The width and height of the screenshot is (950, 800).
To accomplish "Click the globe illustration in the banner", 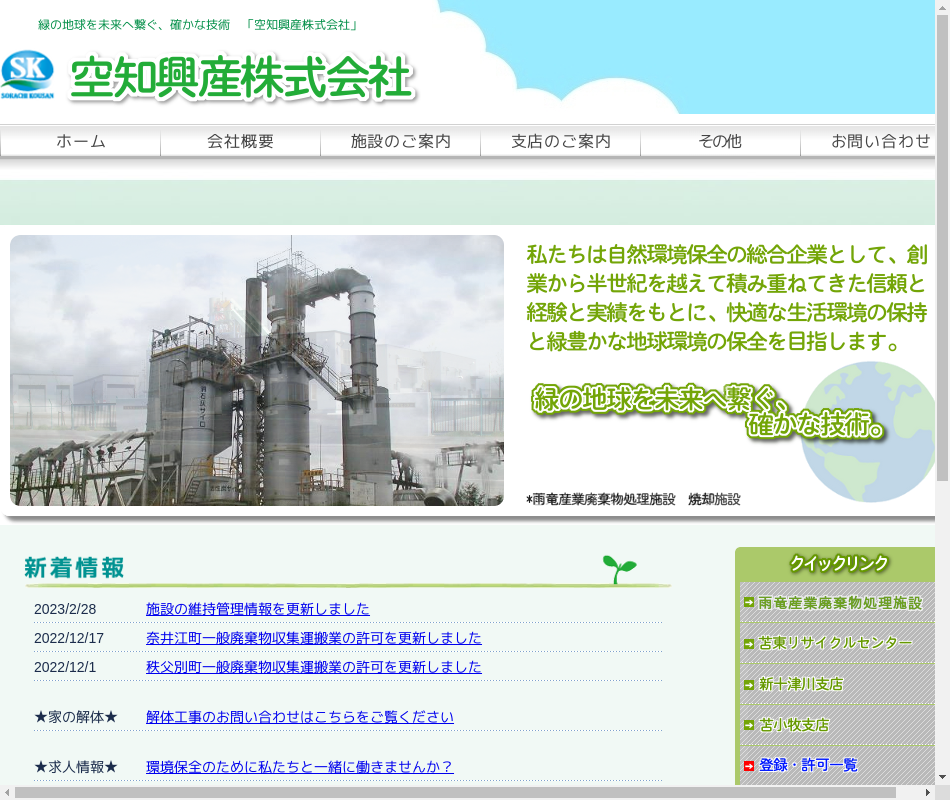I will click(x=868, y=432).
